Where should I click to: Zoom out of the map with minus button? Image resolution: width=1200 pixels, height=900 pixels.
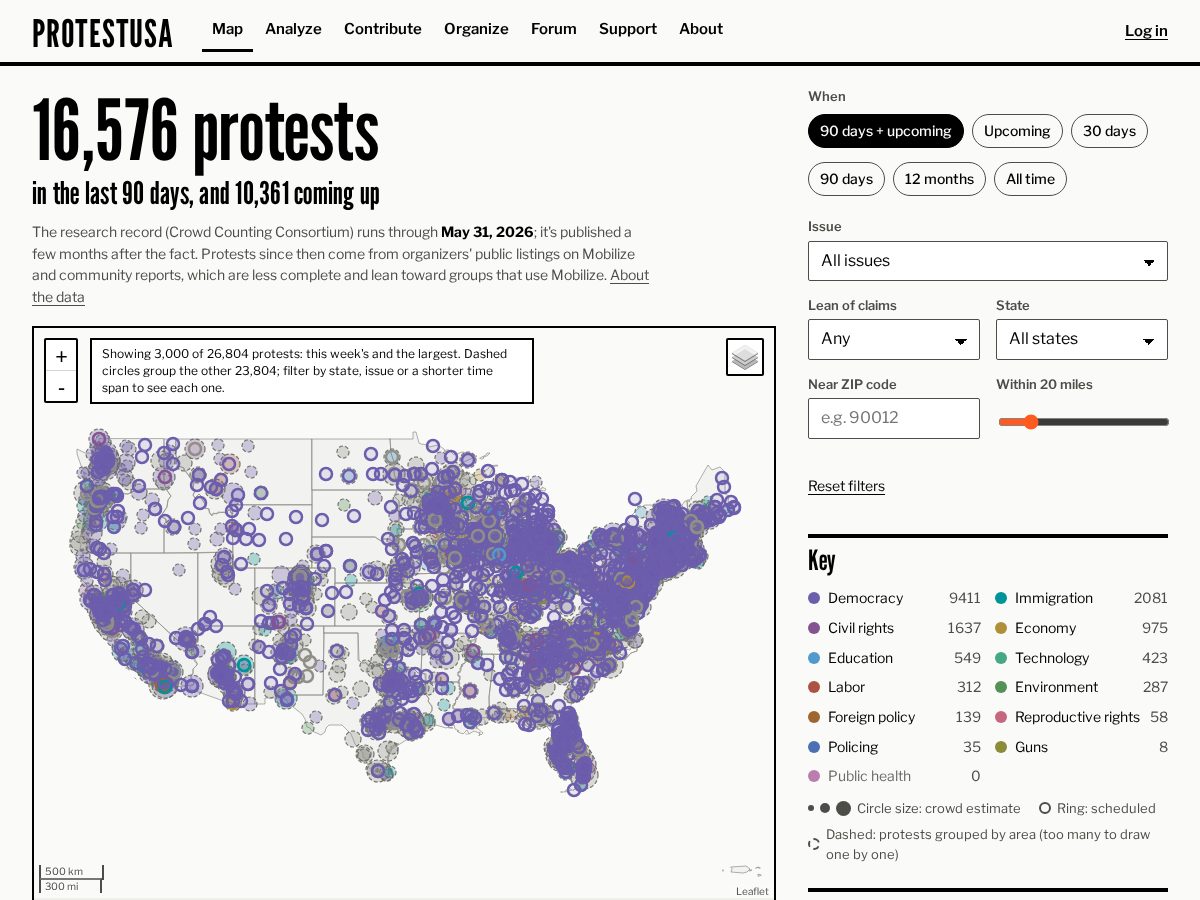click(x=61, y=387)
